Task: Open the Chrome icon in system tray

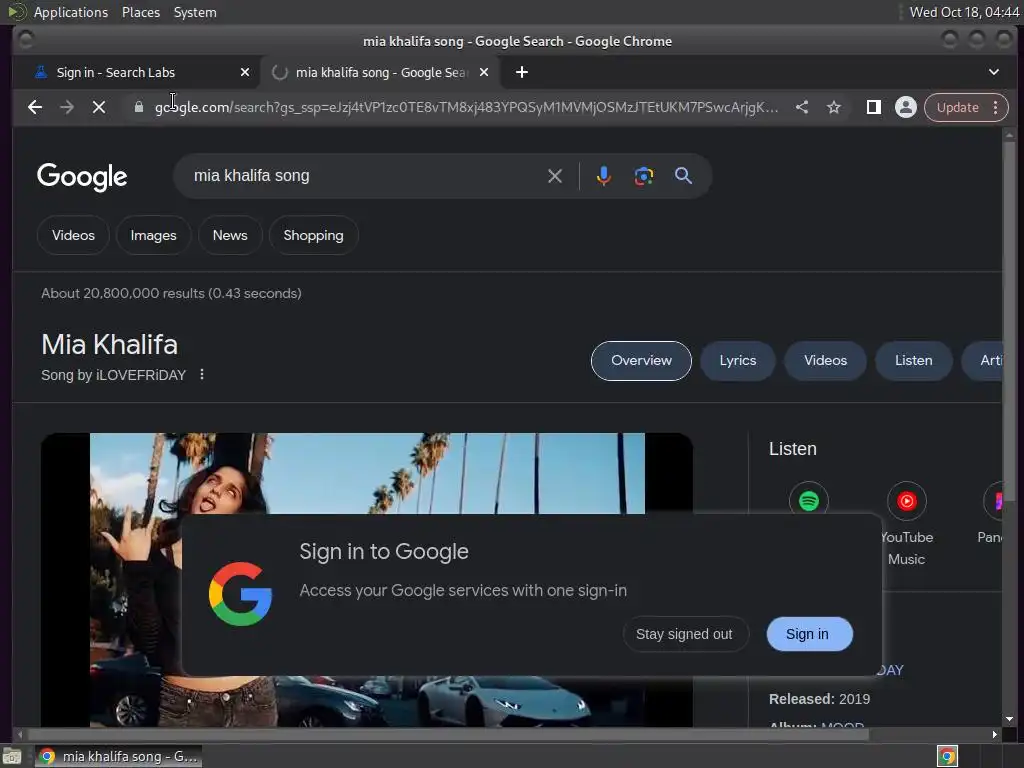Action: 947,756
